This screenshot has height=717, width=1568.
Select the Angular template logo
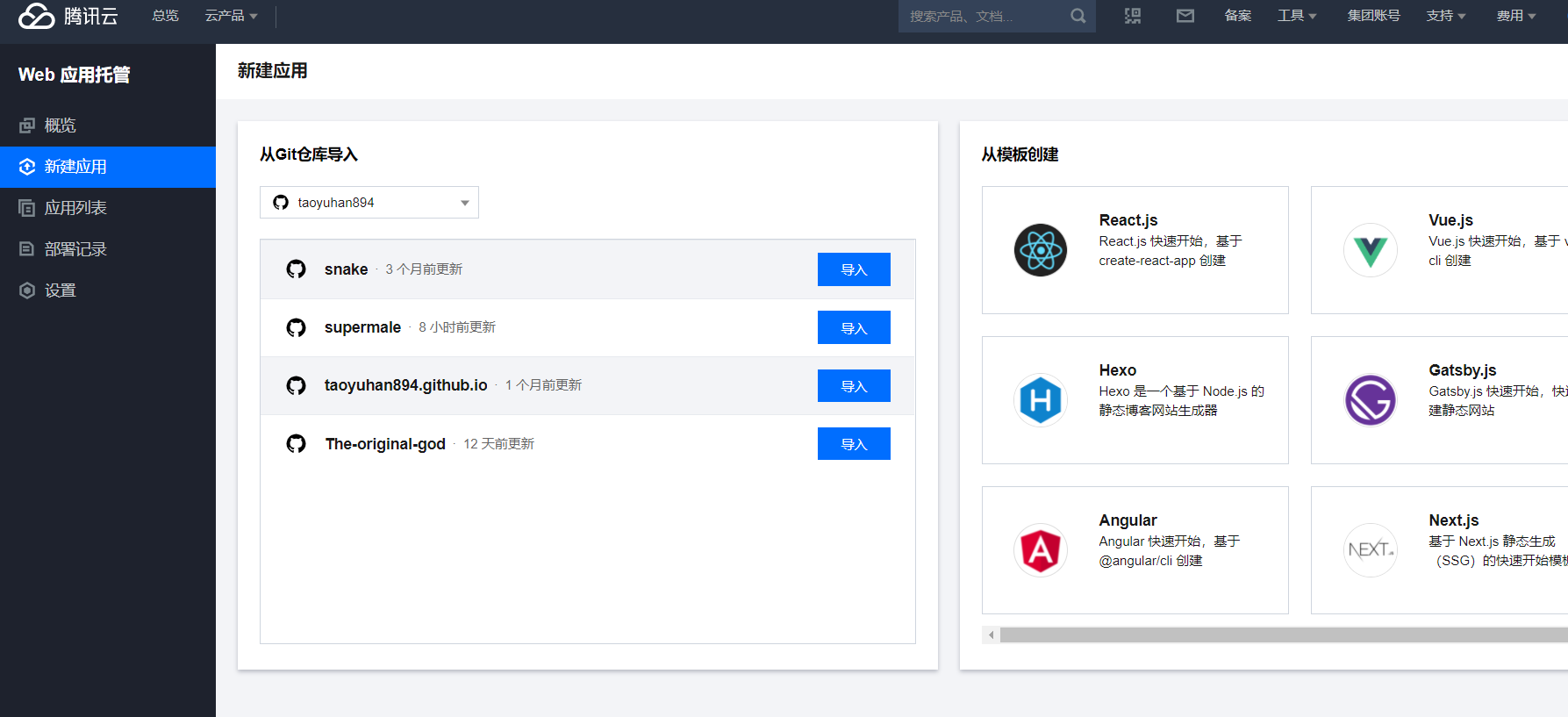pyautogui.click(x=1041, y=550)
